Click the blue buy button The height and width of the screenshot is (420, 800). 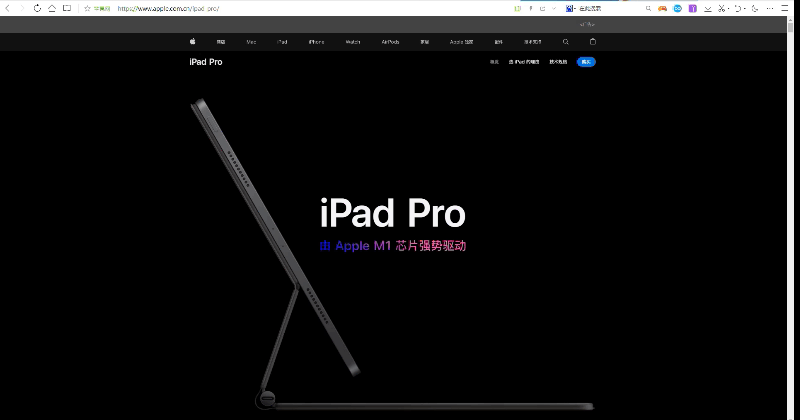(x=586, y=62)
